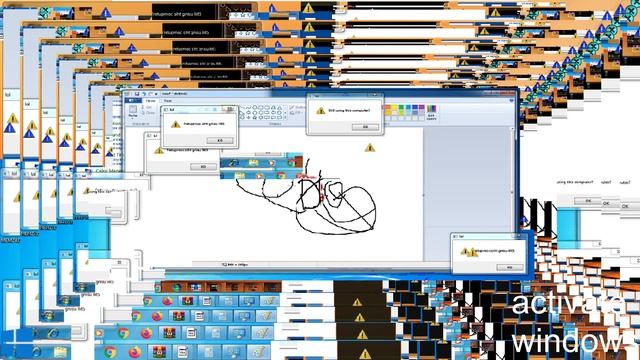Select the oval shape in Paint's Shapes gallery
640x360 pixels.
tap(254, 107)
